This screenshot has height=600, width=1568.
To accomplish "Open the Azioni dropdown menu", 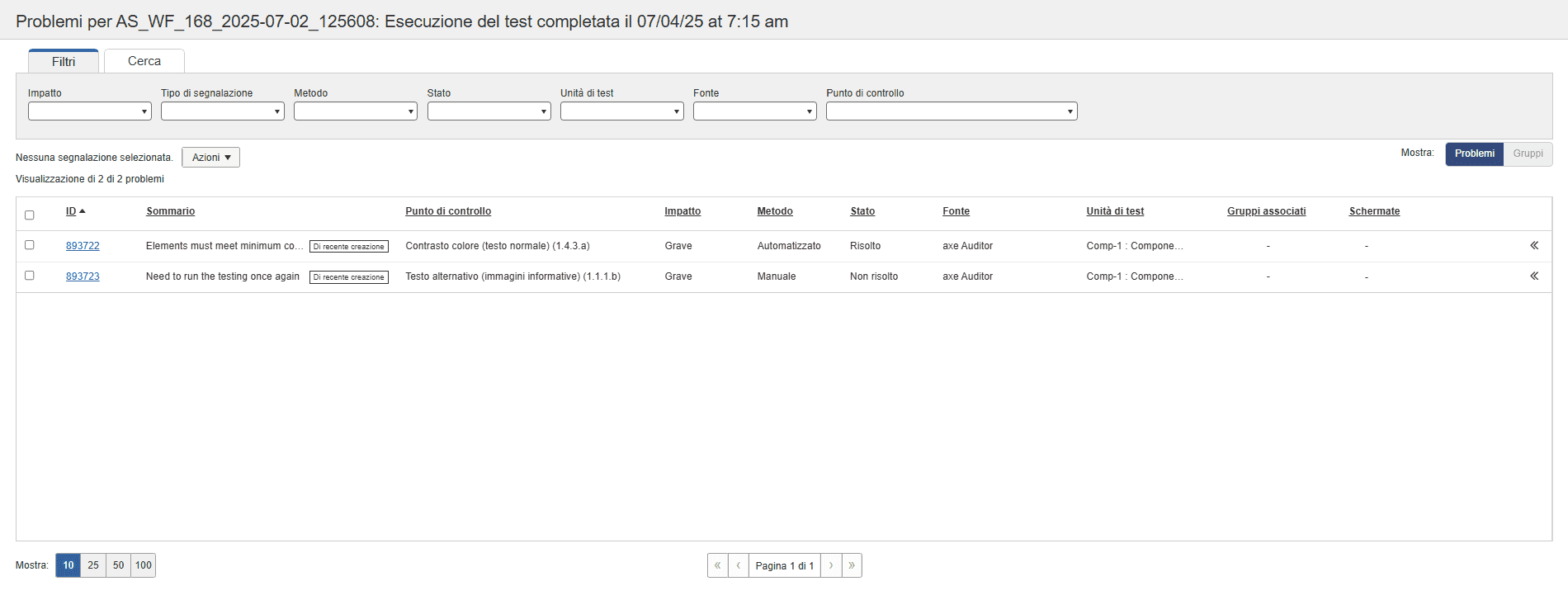I will [x=210, y=158].
